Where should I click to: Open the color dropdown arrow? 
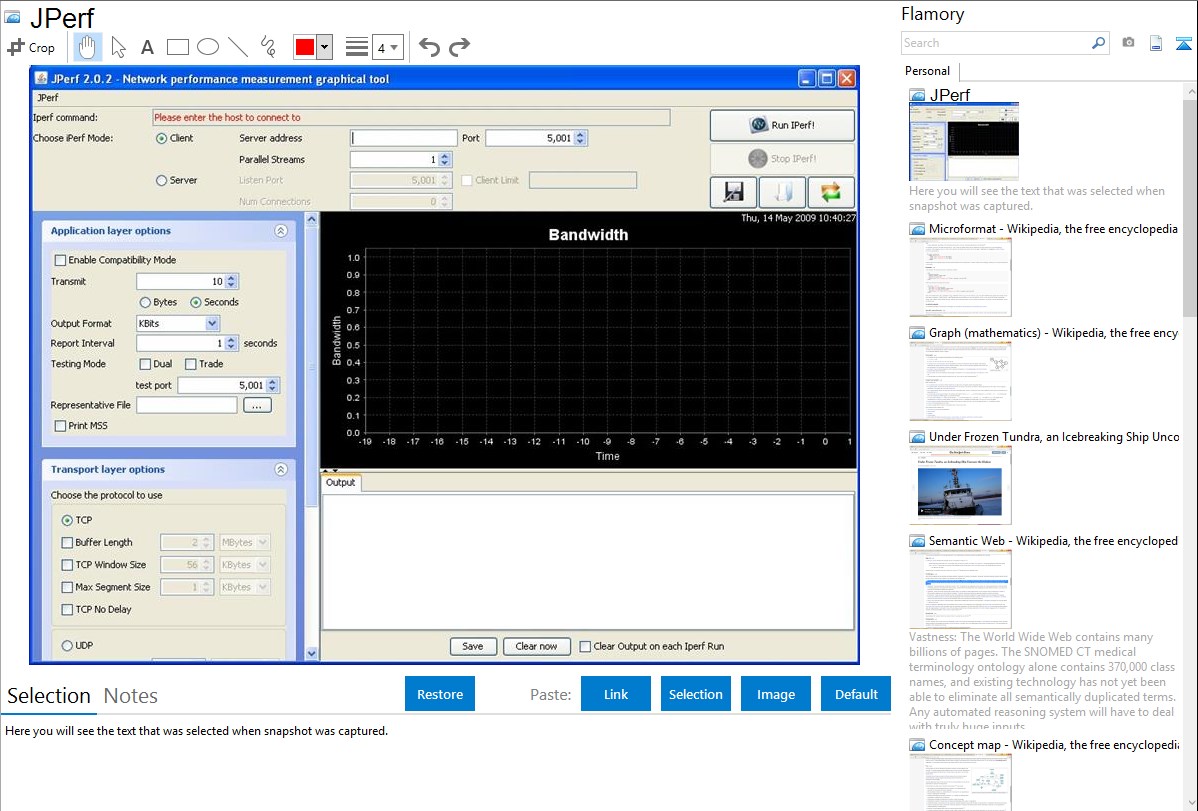(x=324, y=47)
